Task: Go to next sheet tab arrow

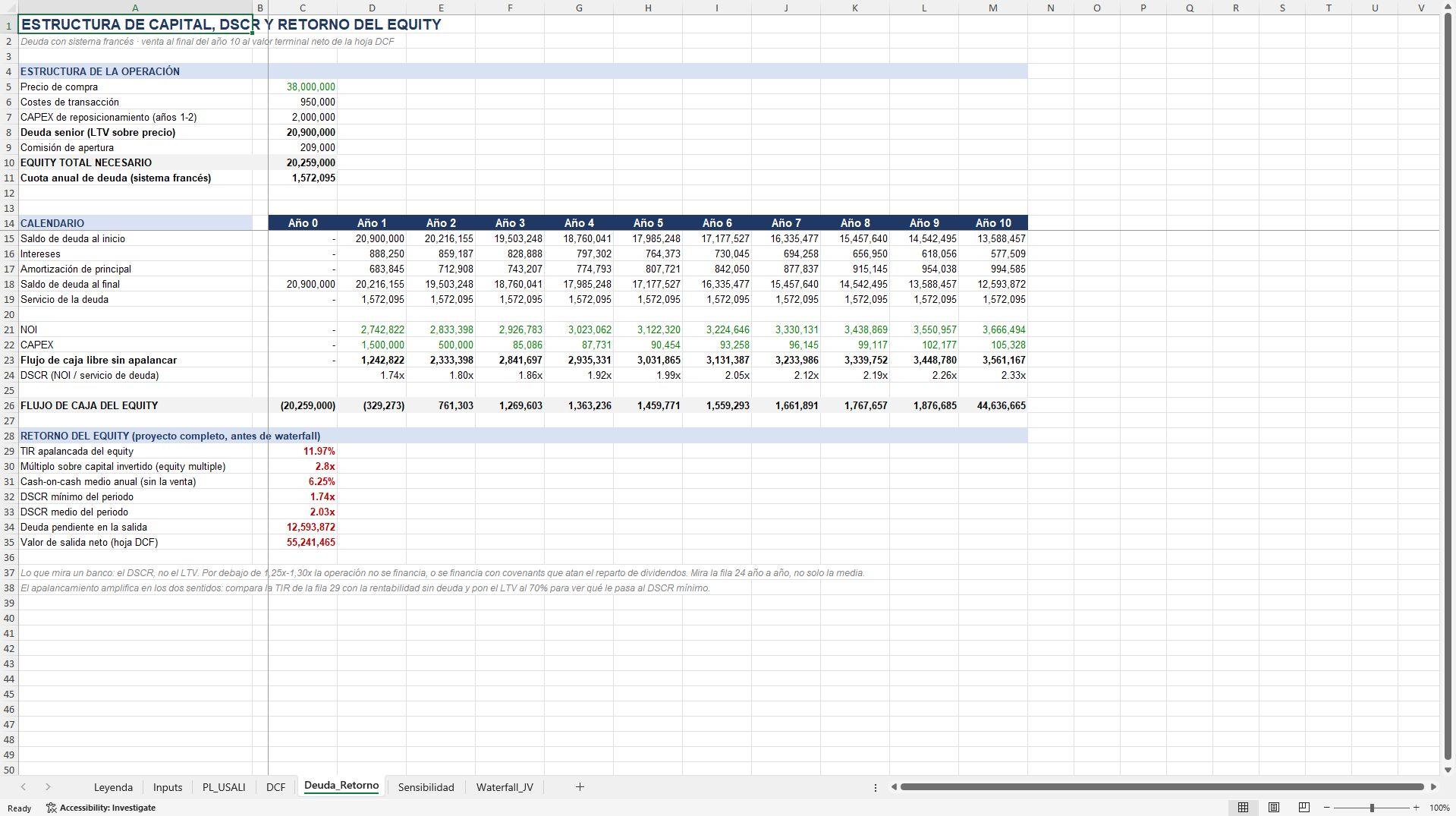Action: pyautogui.click(x=48, y=787)
